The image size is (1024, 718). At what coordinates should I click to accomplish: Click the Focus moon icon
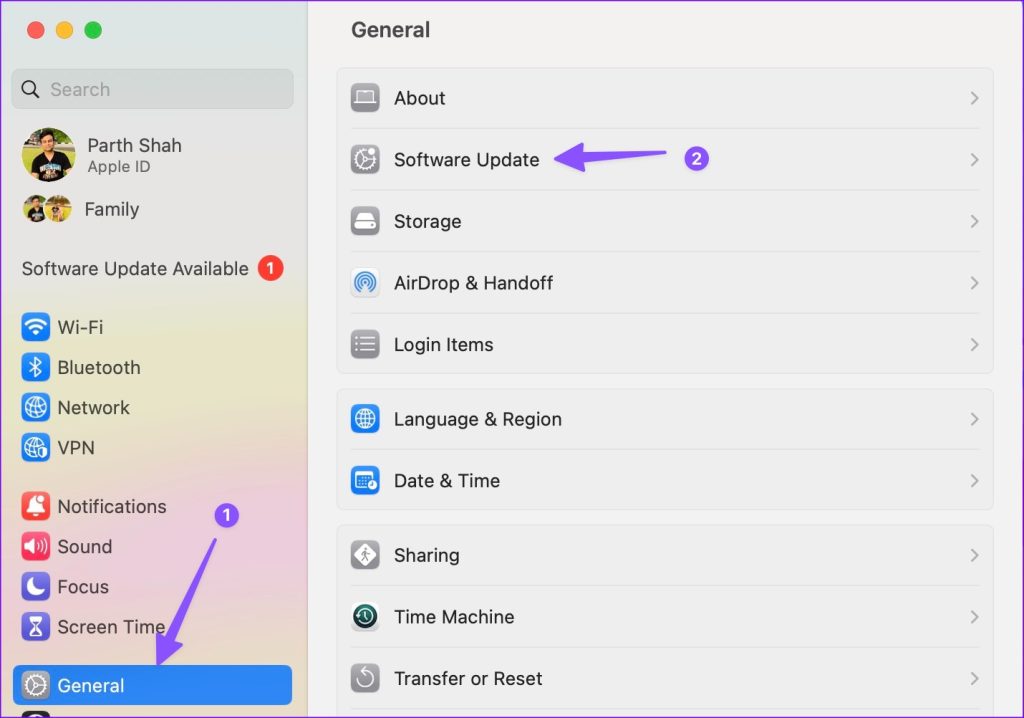(x=36, y=587)
